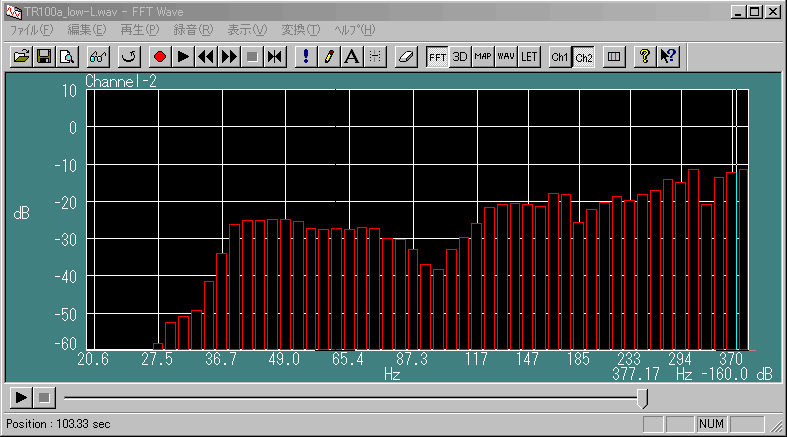Open the ファイル(F) menu
The width and height of the screenshot is (787, 437).
point(30,30)
